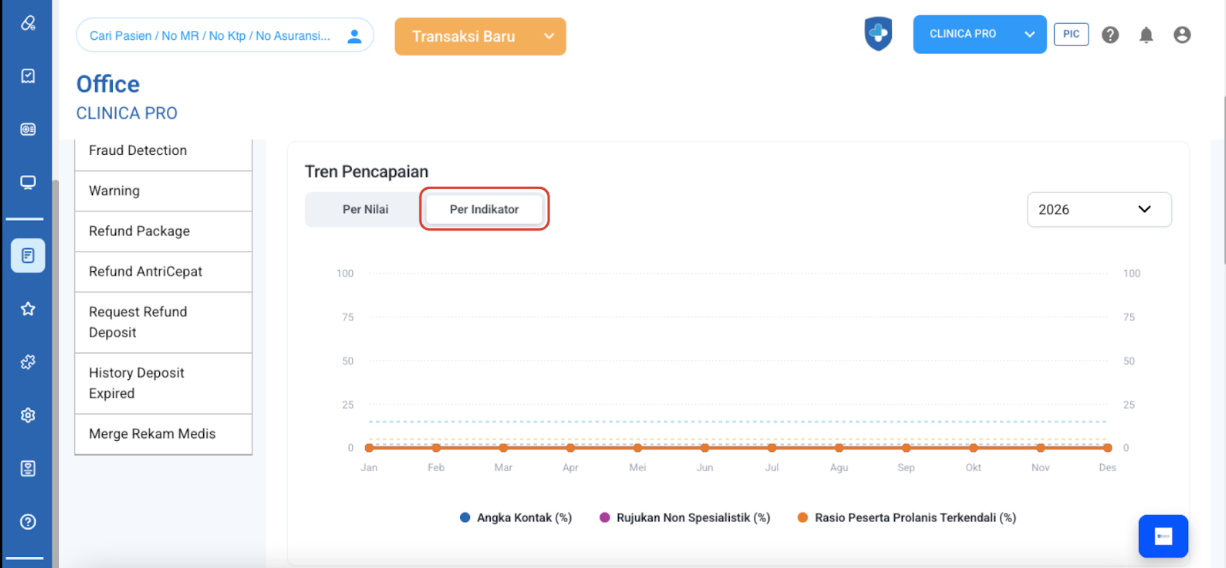Open the settings gear in the sidebar
Image resolution: width=1226 pixels, height=568 pixels.
(x=28, y=415)
